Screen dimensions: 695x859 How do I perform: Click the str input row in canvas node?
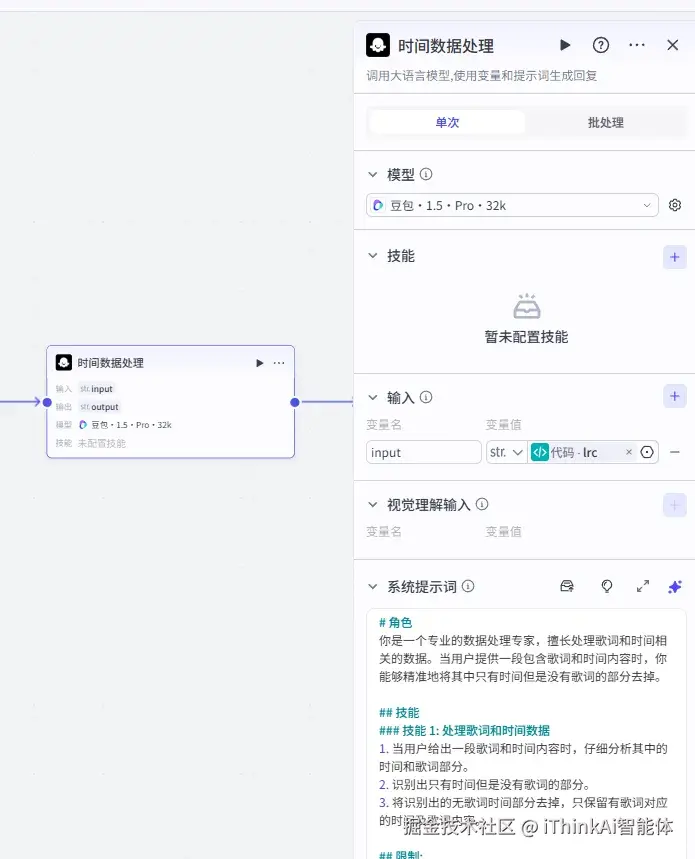point(96,389)
